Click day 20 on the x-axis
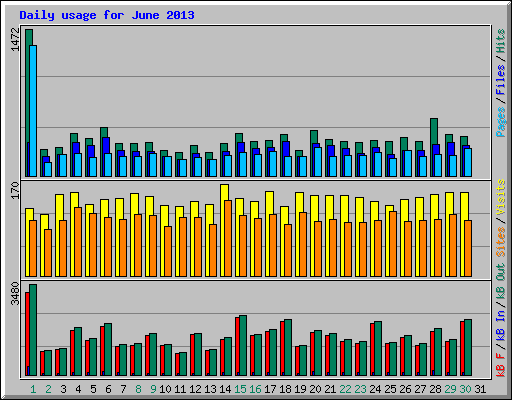 tap(315, 389)
